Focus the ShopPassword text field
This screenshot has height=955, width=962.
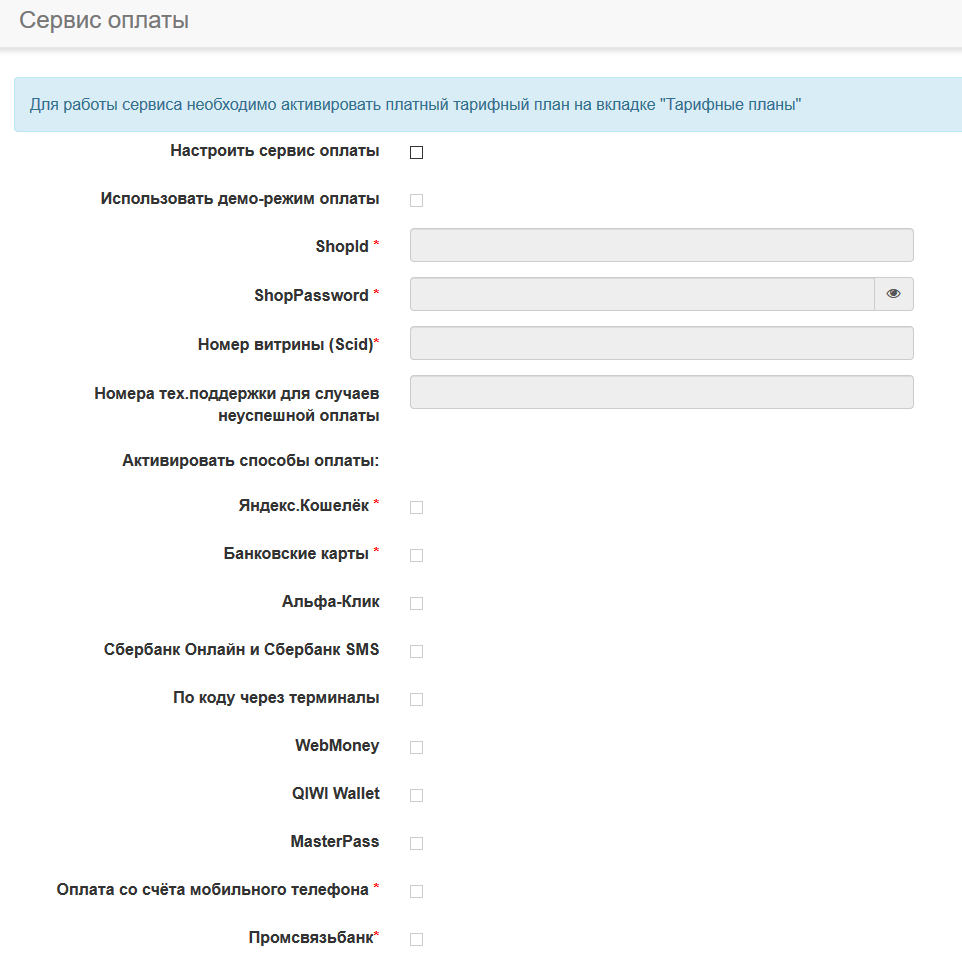click(x=642, y=294)
